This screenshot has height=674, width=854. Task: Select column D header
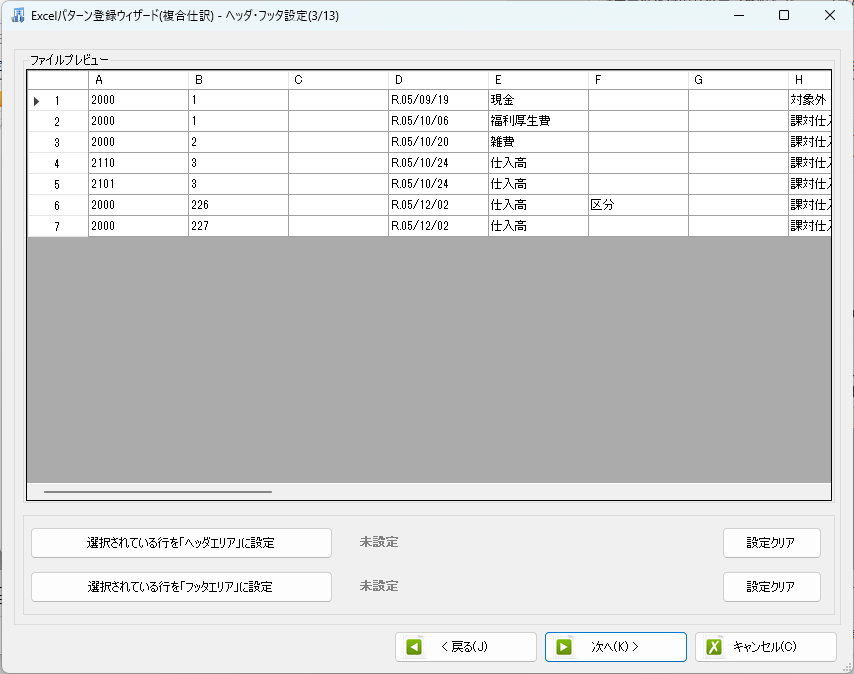(x=438, y=80)
